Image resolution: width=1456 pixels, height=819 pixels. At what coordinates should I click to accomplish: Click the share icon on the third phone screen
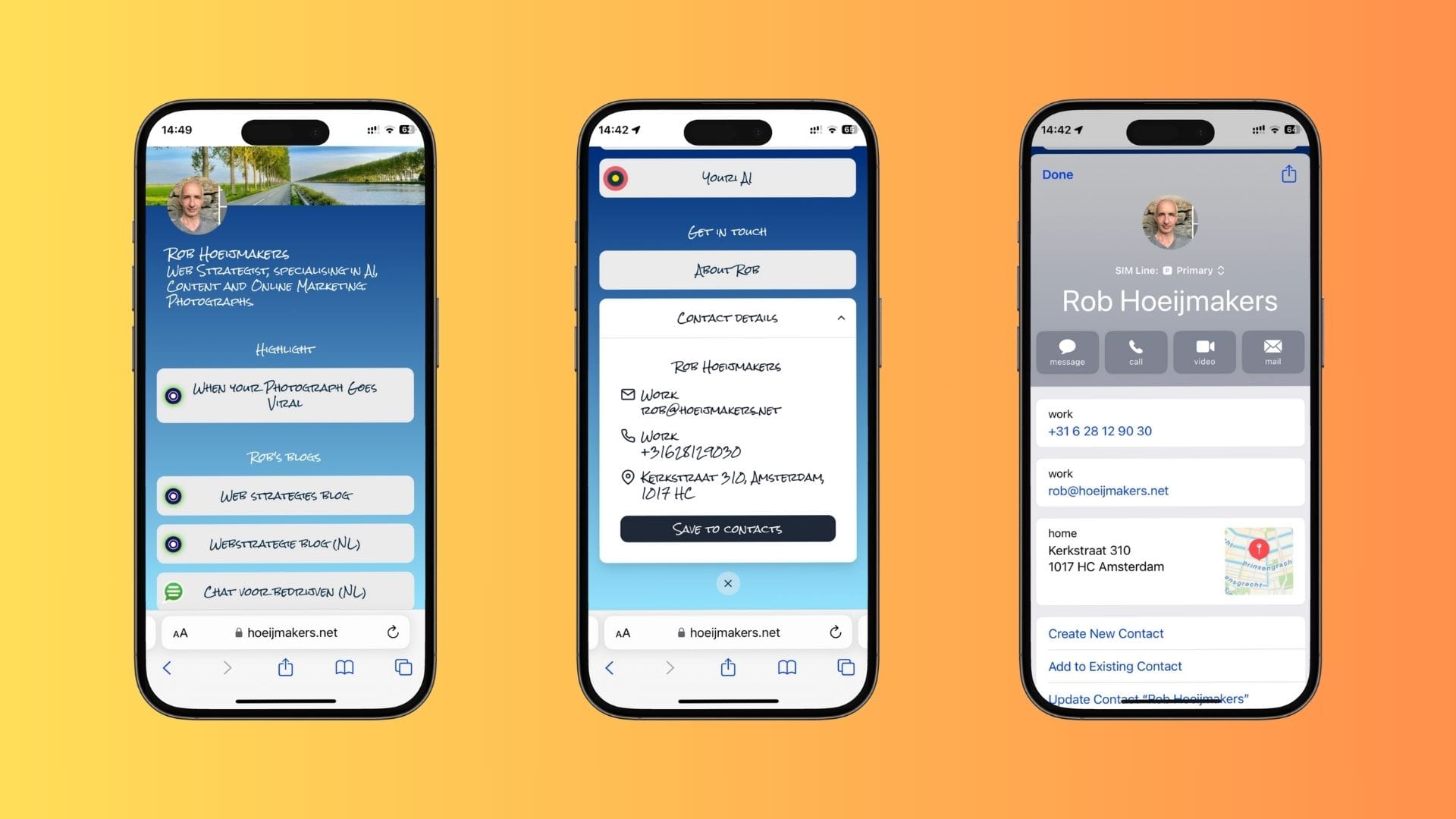pyautogui.click(x=1289, y=174)
